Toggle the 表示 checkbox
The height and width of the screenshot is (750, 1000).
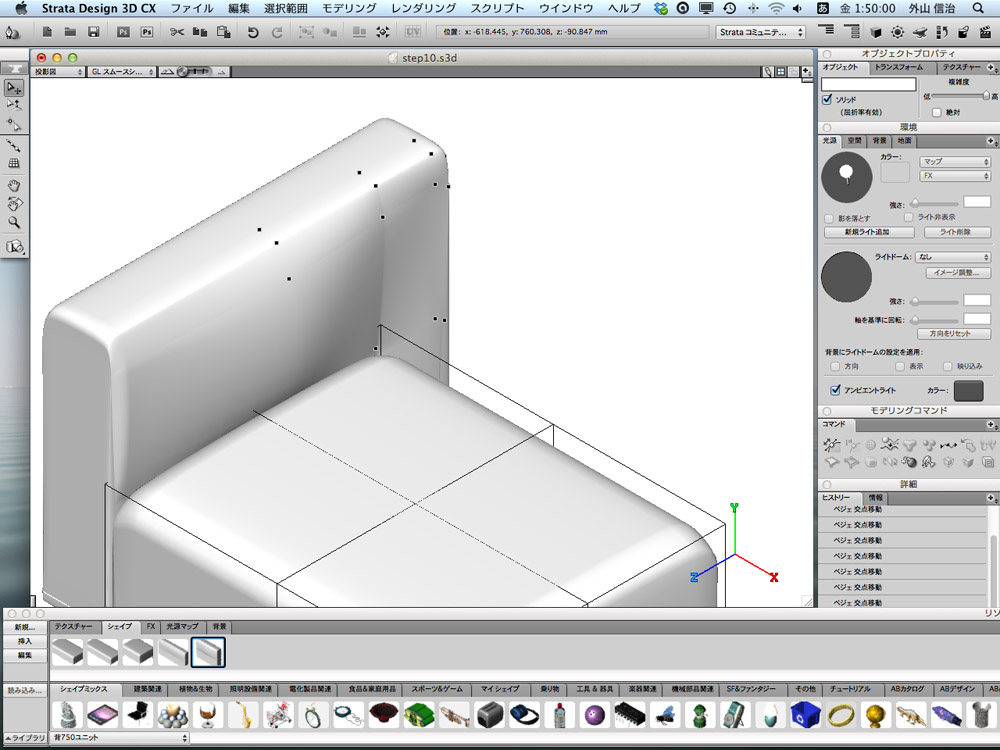[899, 366]
